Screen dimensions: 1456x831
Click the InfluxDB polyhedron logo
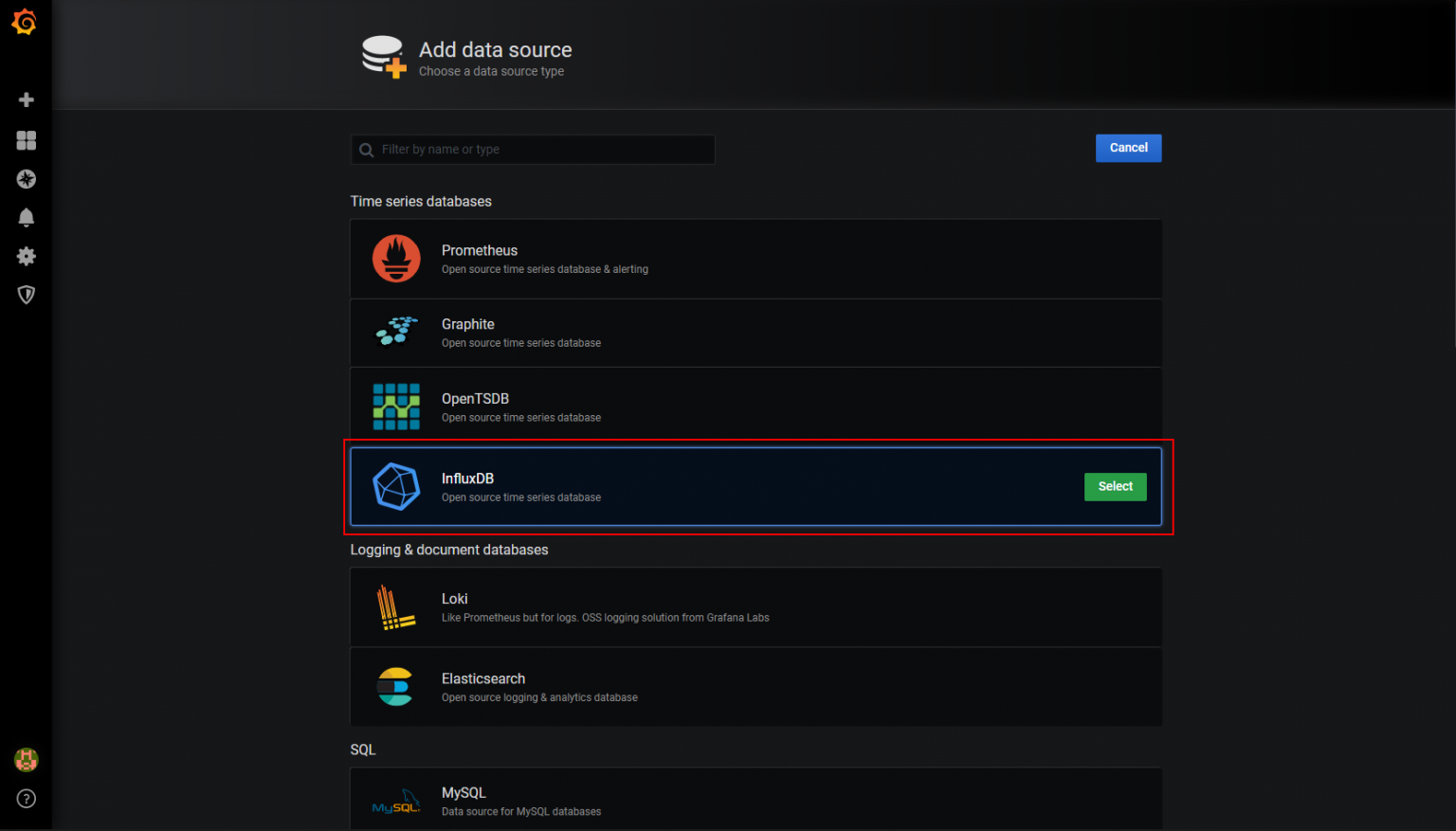(396, 487)
